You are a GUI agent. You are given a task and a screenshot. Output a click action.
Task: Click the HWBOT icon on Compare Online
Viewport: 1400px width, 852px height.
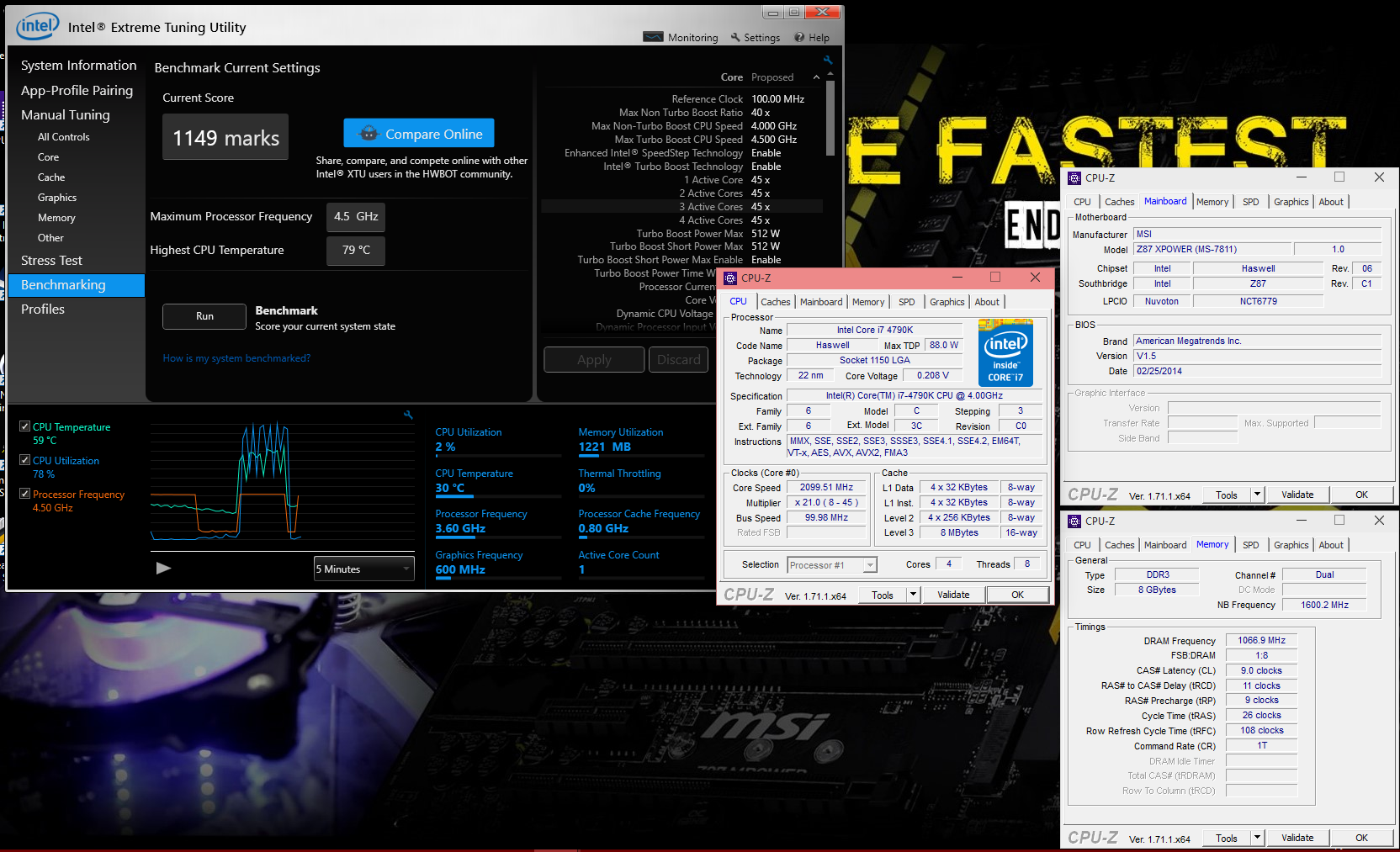tap(369, 134)
